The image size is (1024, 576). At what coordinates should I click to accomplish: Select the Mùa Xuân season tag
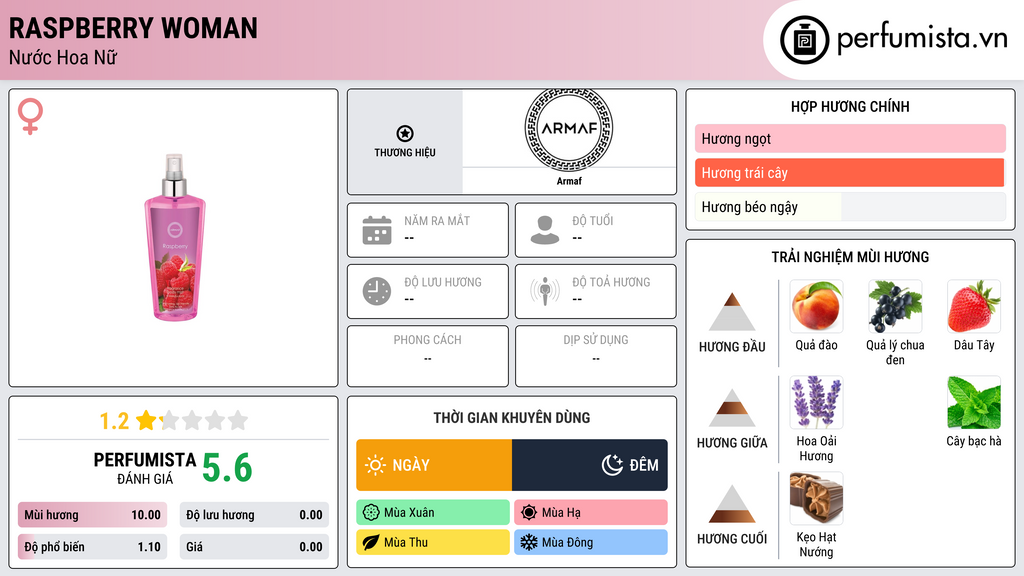pos(433,513)
